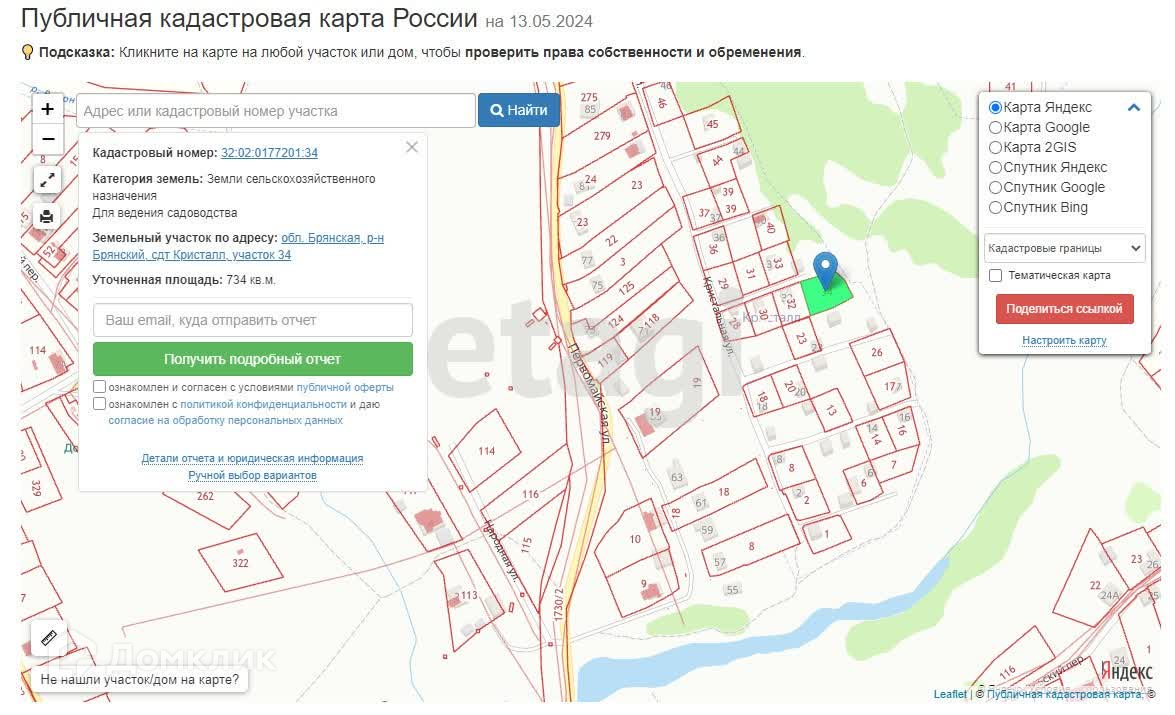
Task: Click the Найти search button
Action: click(519, 110)
